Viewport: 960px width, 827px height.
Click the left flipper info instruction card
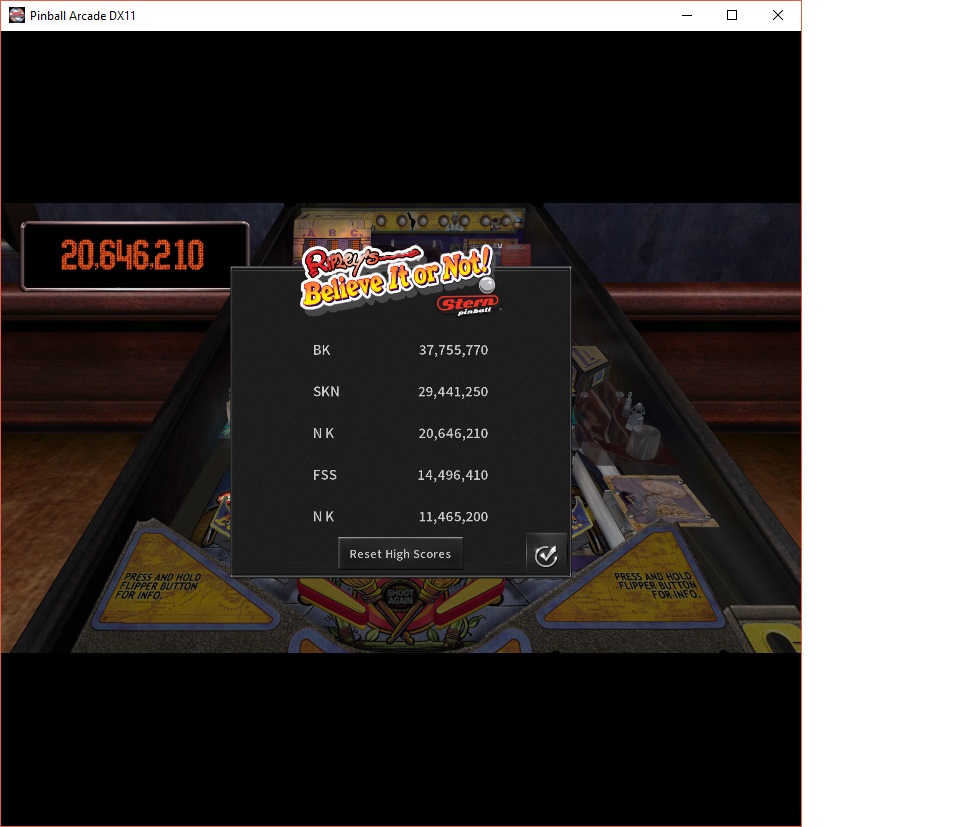point(162,585)
